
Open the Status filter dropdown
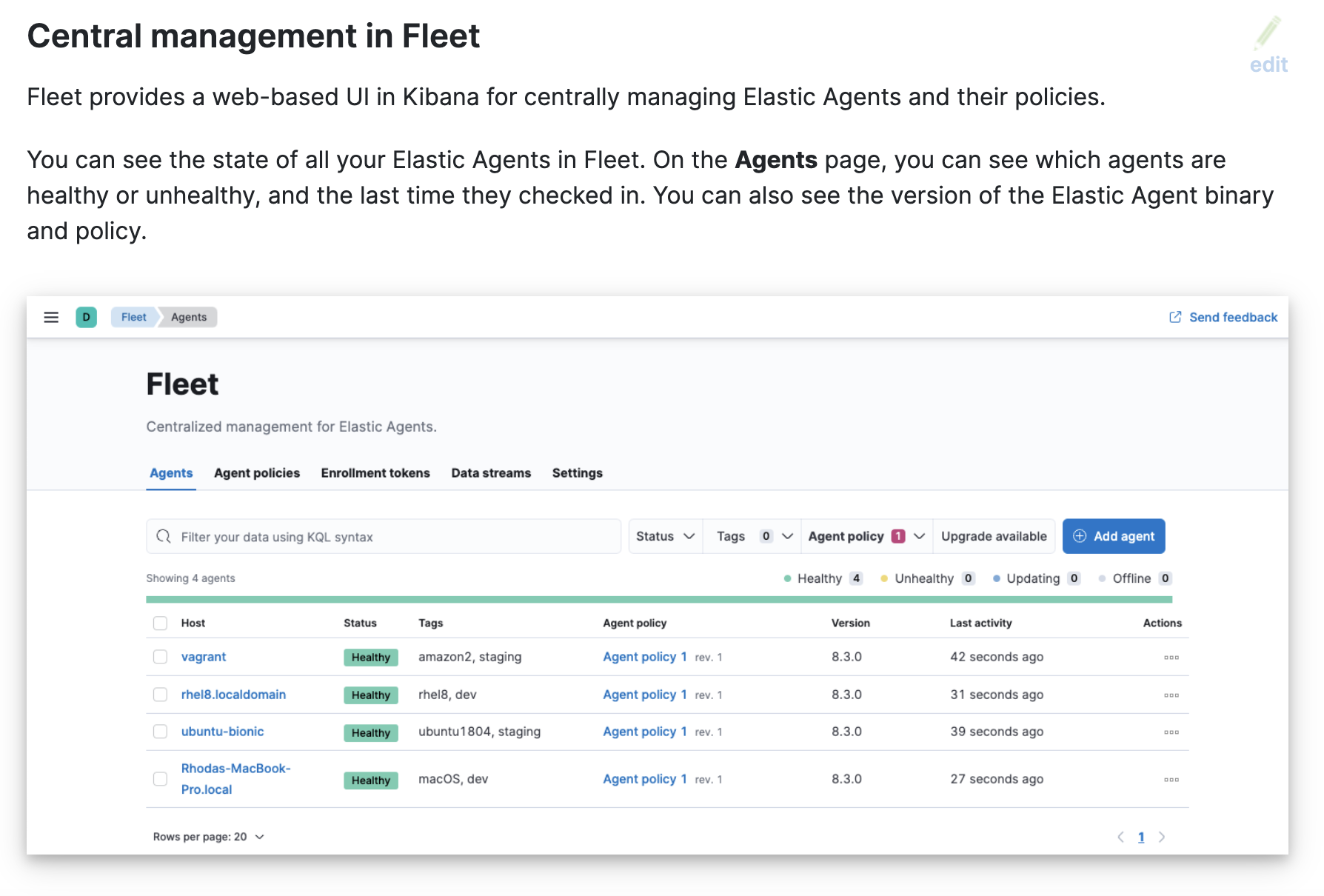coord(664,536)
